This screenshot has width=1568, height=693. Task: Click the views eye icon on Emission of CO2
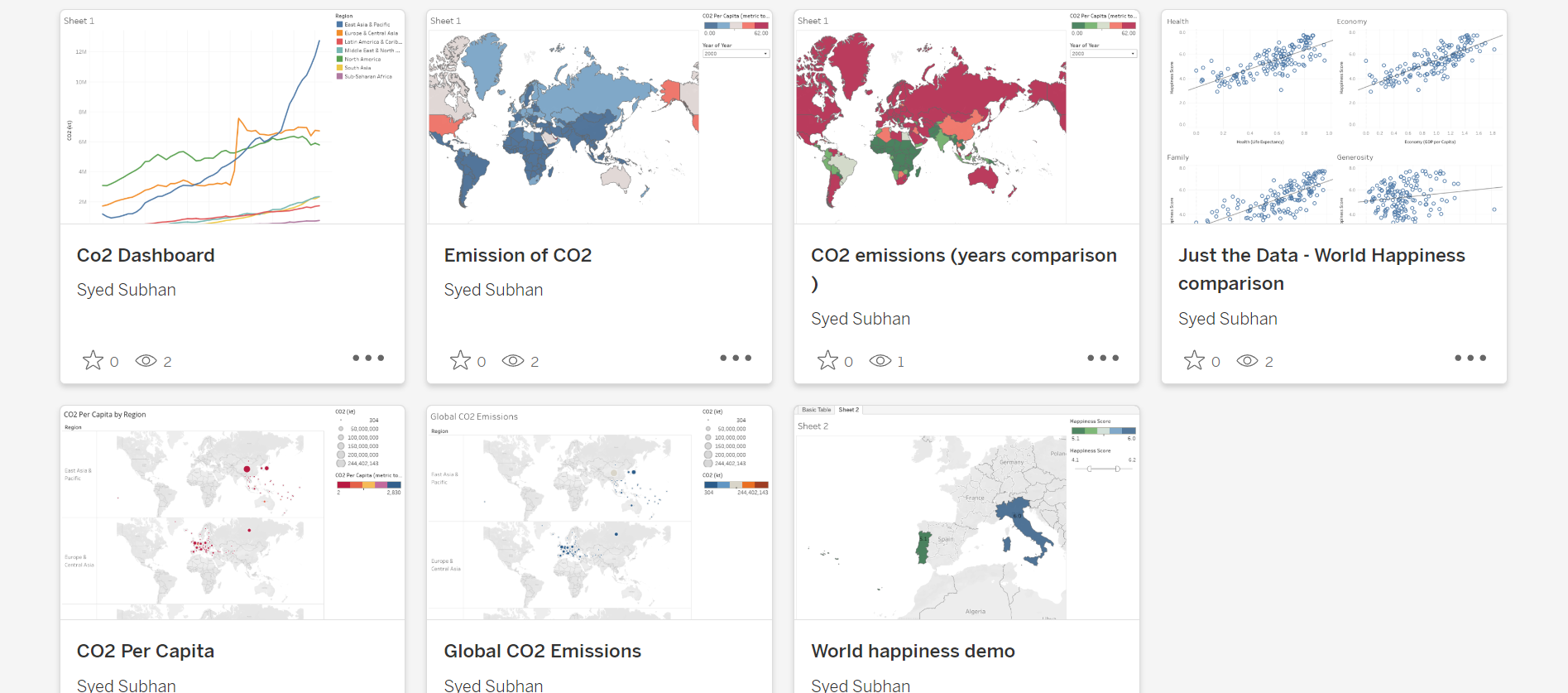point(513,361)
